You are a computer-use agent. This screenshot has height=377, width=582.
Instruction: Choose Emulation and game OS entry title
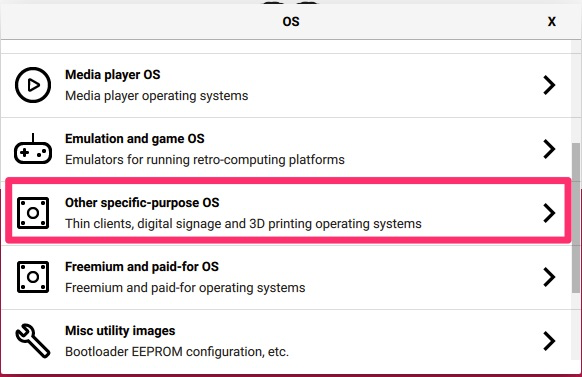135,139
